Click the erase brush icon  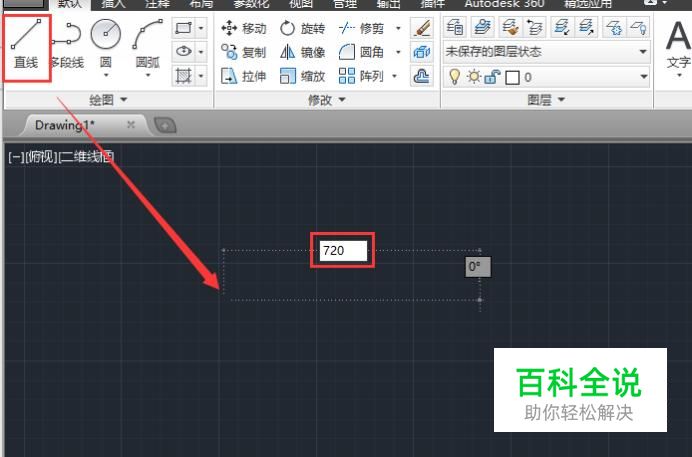click(x=422, y=28)
